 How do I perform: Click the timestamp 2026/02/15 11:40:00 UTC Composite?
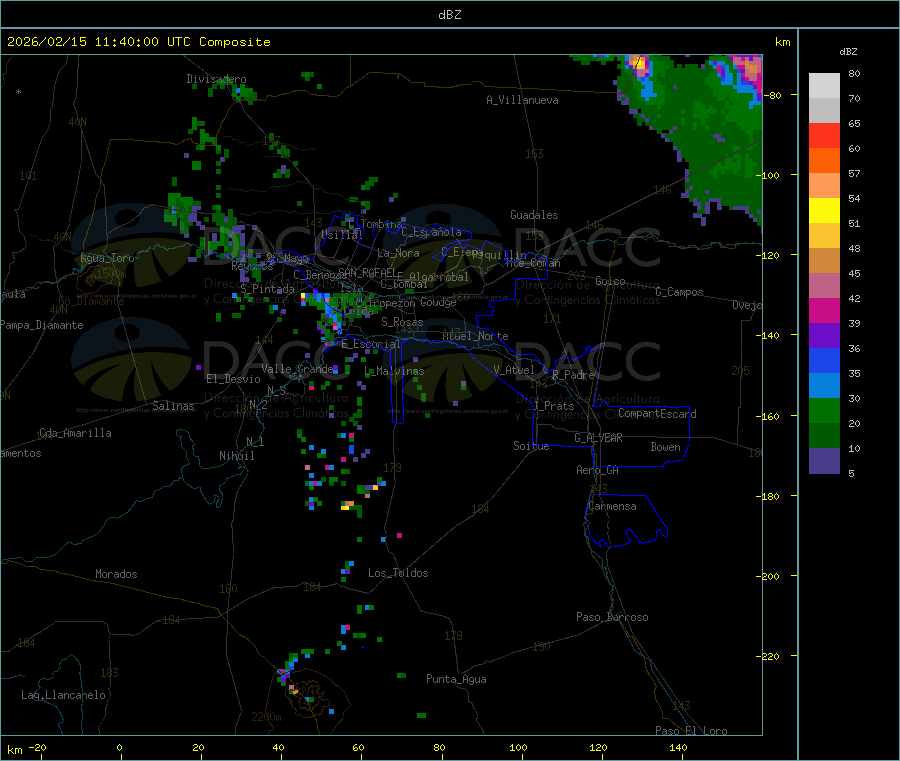point(138,42)
